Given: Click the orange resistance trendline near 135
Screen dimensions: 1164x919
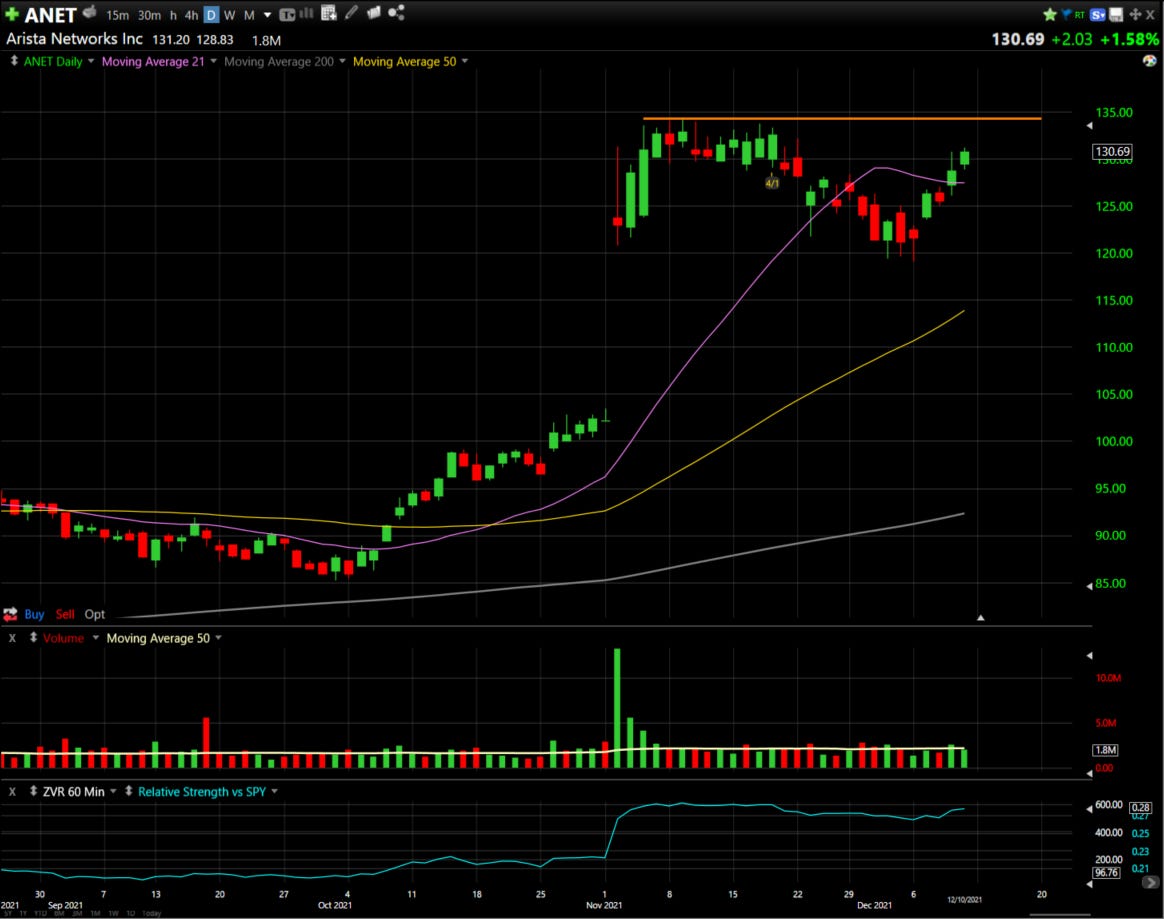Looking at the screenshot, I should click(x=842, y=118).
